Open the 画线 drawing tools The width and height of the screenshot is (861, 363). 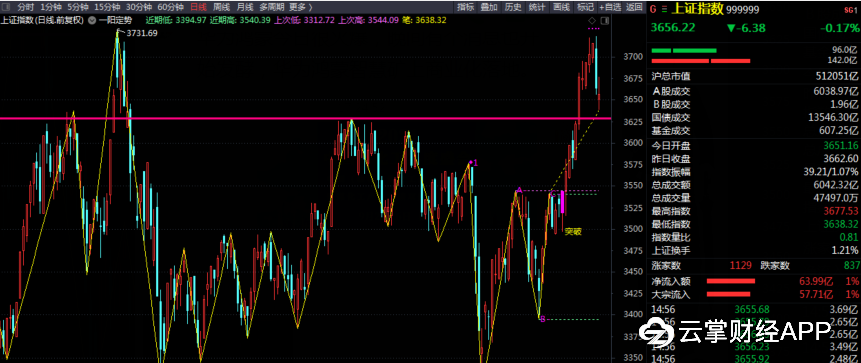561,7
